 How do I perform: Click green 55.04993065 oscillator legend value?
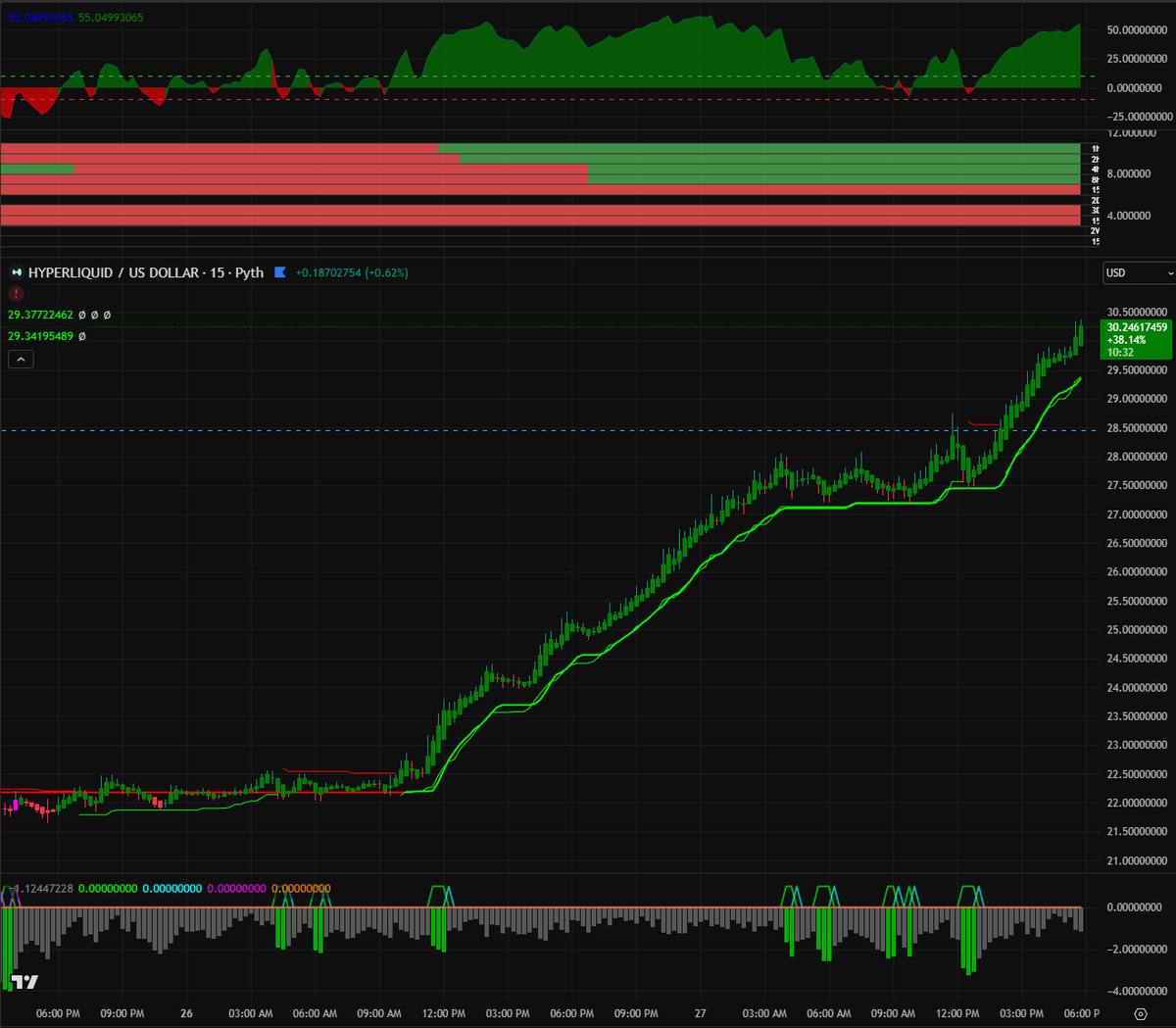[111, 18]
